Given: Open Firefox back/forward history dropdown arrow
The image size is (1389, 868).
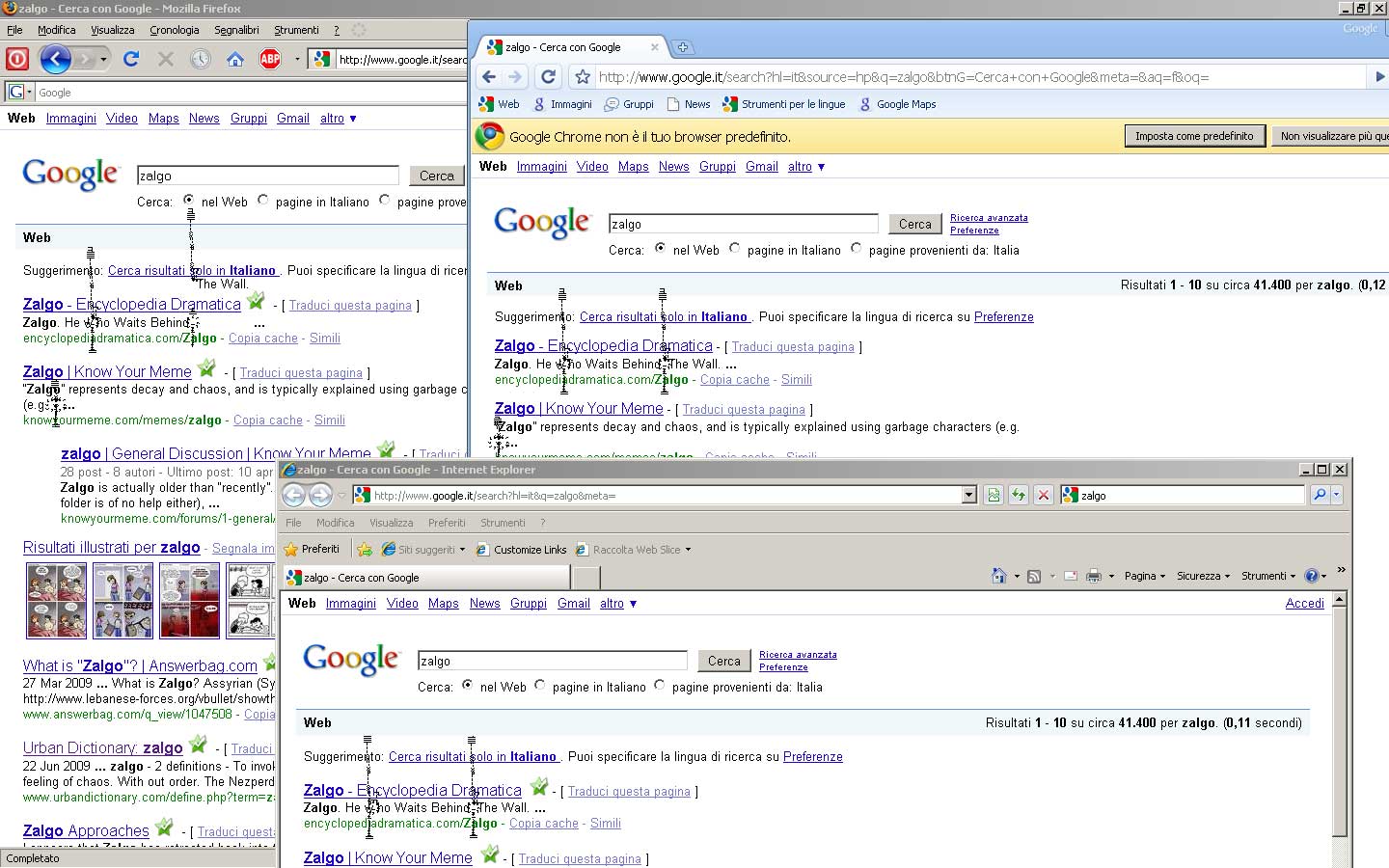Looking at the screenshot, I should click(103, 59).
